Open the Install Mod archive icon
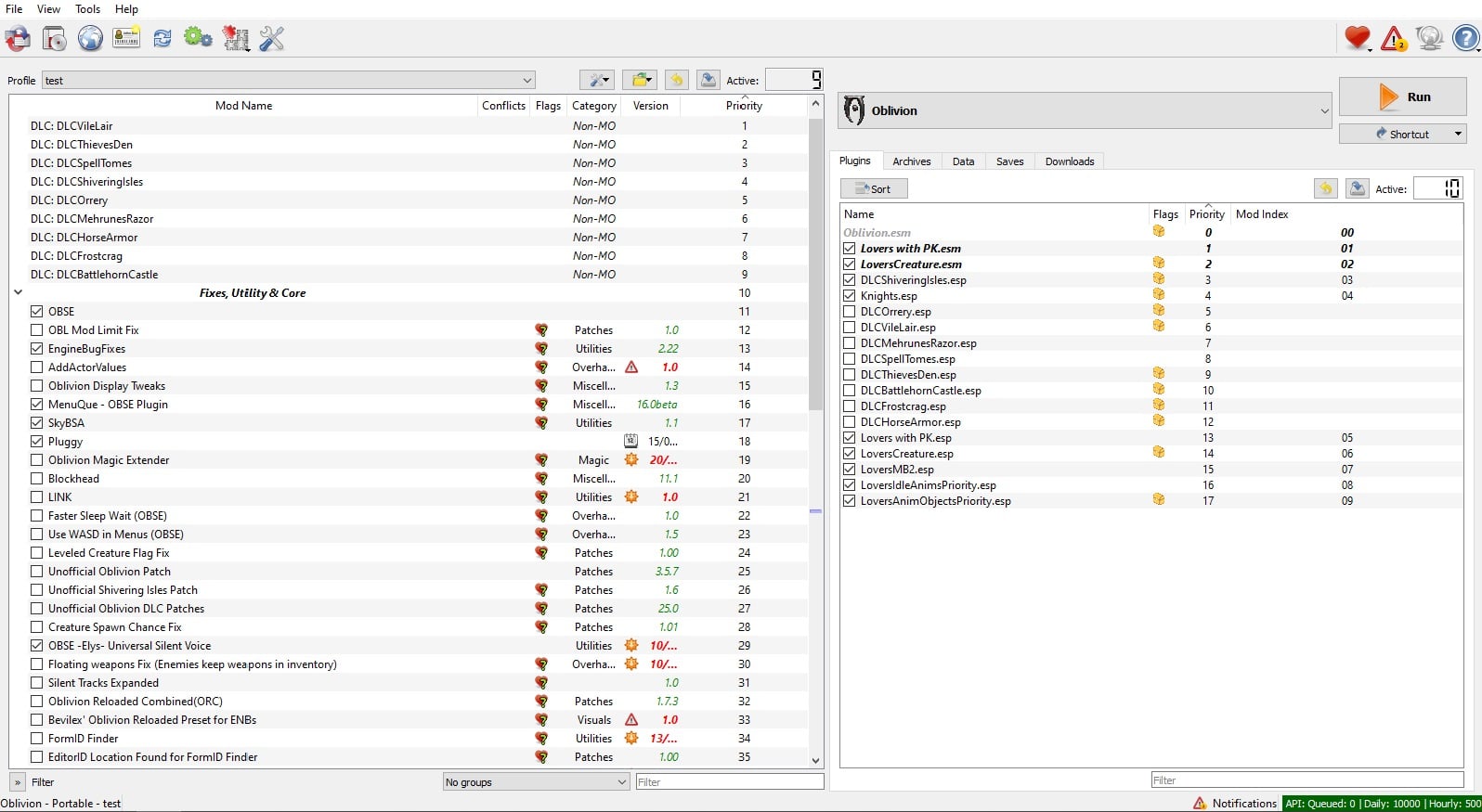The image size is (1482, 812). pyautogui.click(x=54, y=38)
